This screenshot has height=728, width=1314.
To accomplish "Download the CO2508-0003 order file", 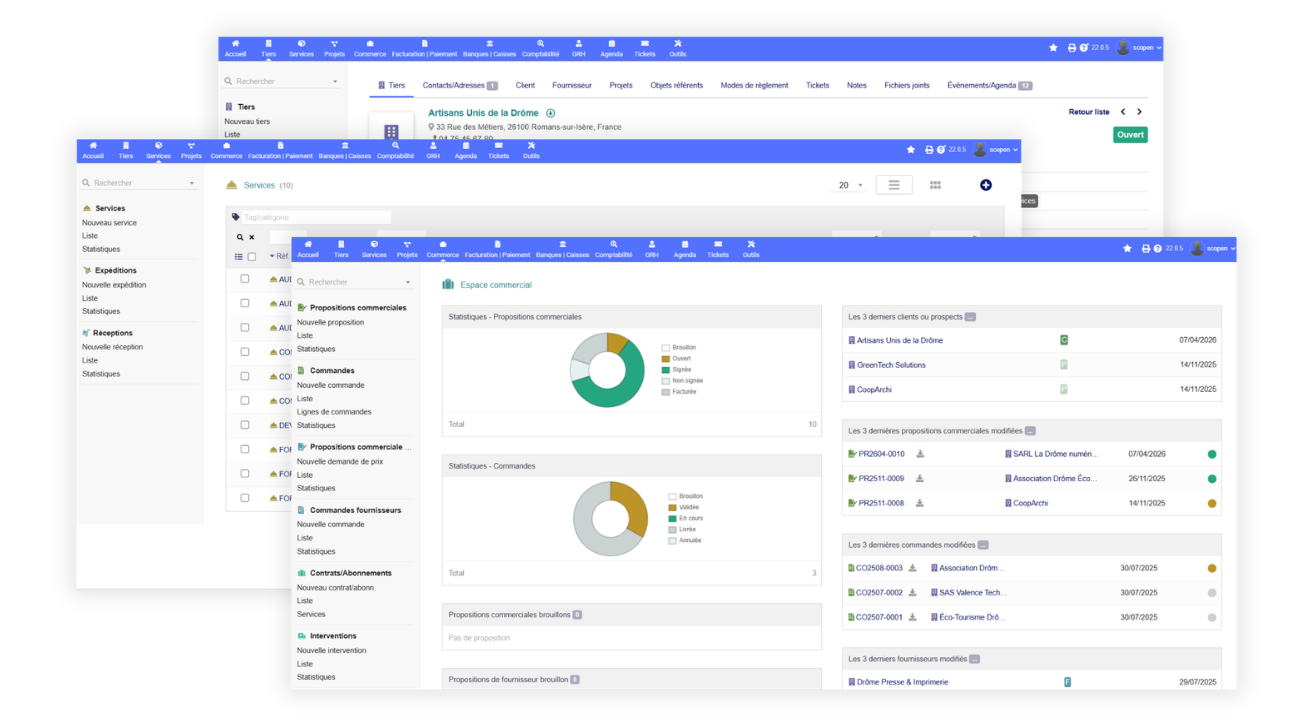I will (913, 568).
